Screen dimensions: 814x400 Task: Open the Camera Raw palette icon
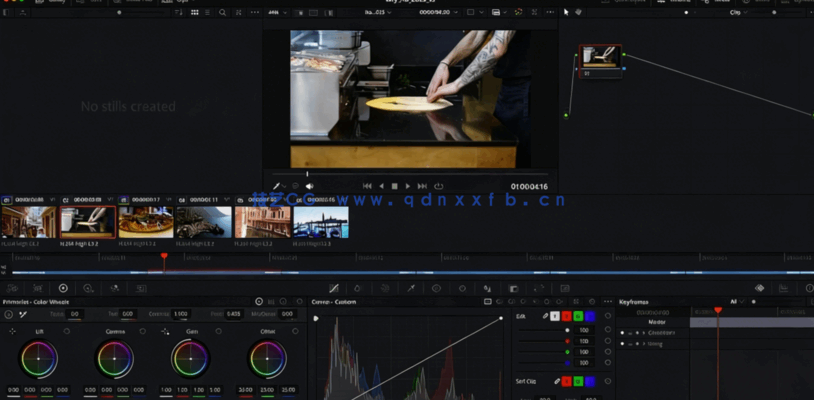(x=12, y=288)
